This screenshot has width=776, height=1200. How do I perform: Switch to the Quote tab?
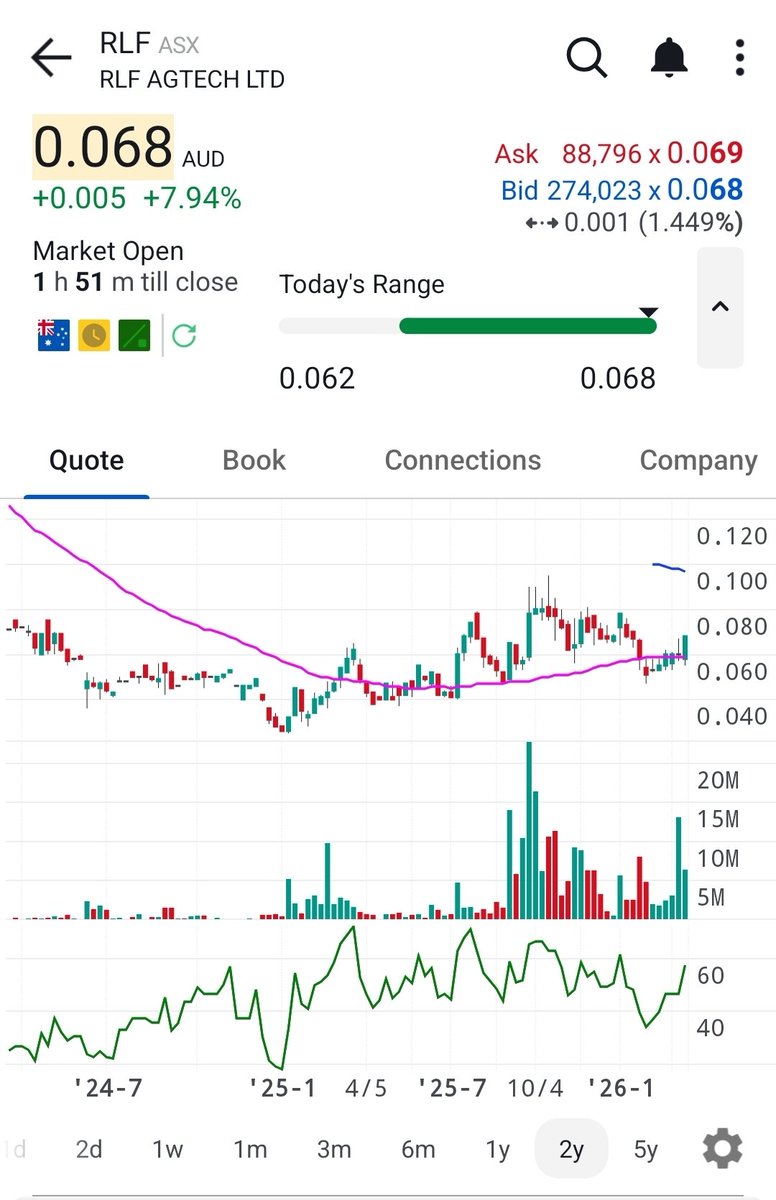coord(87,461)
